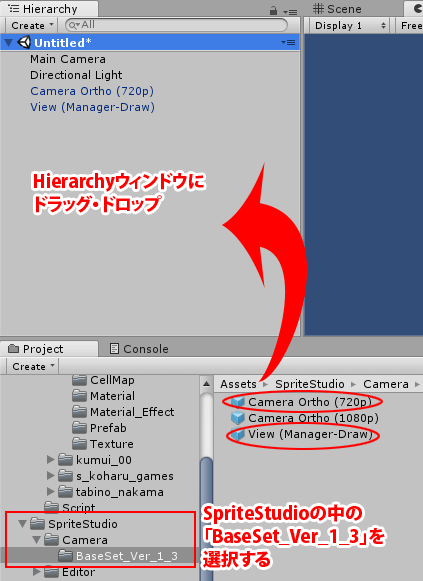This screenshot has height=581, width=423.
Task: Open the Untitled scene context menu icon
Action: point(288,43)
